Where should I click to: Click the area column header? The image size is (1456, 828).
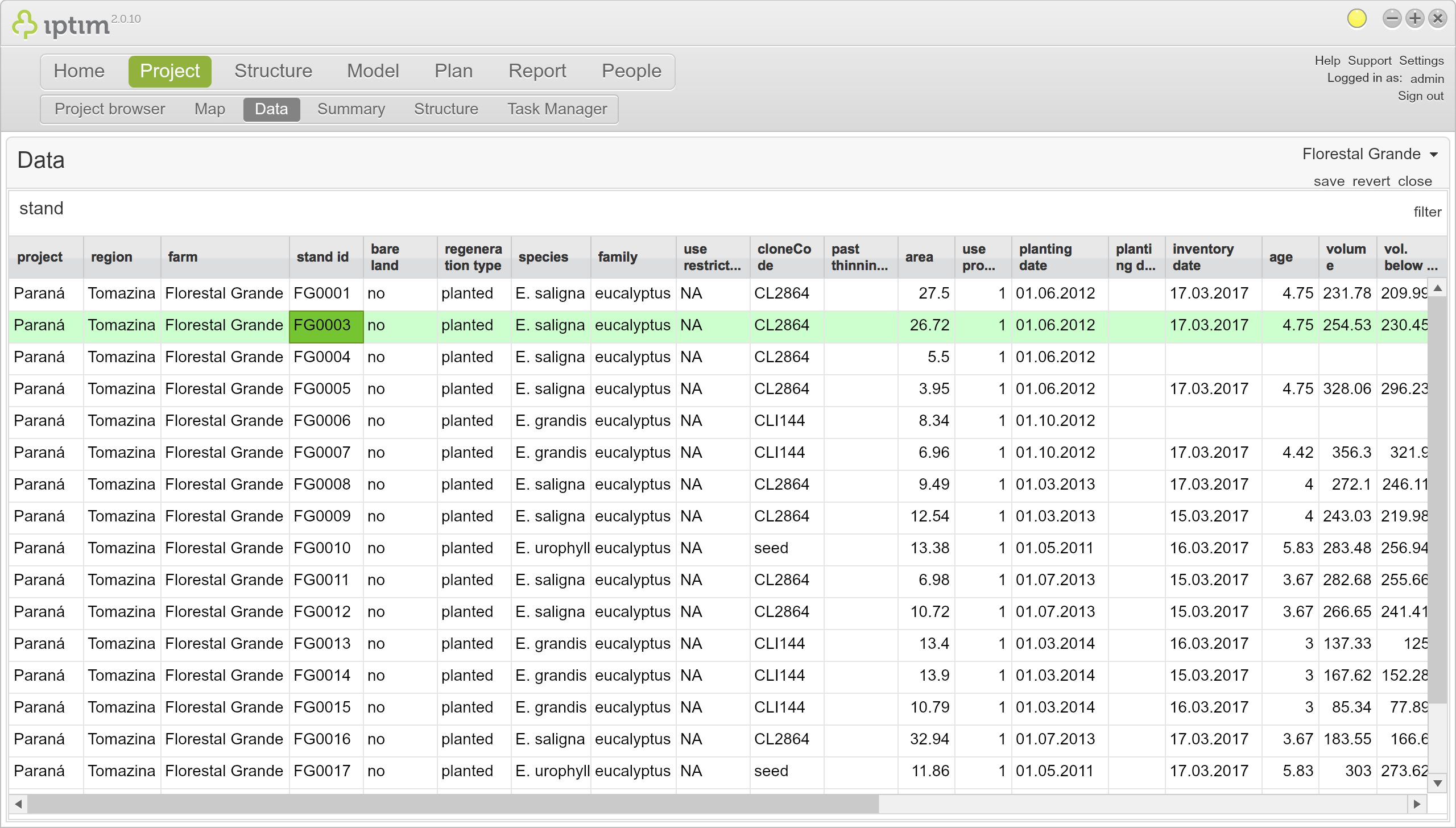[926, 257]
